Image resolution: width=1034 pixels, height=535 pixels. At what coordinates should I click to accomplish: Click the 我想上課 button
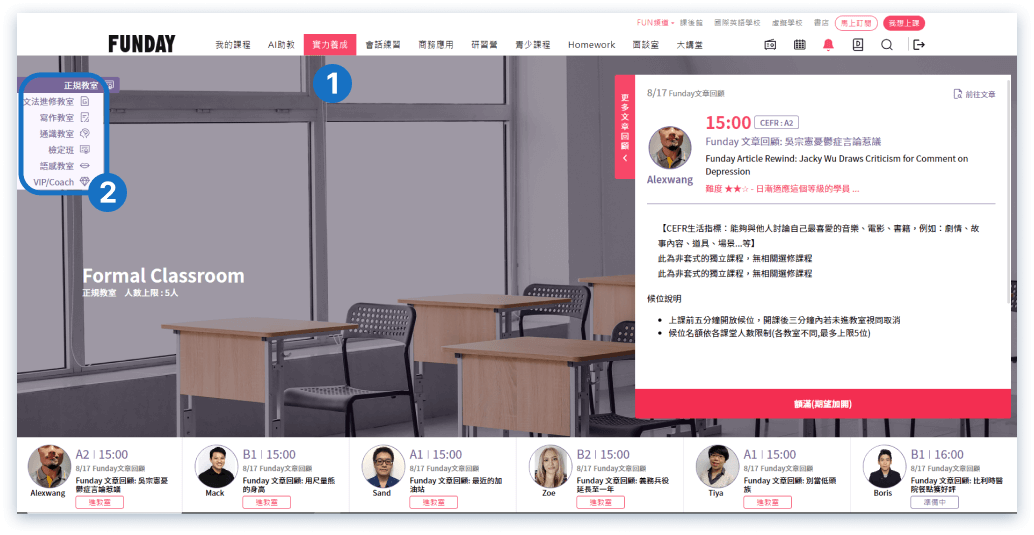pyautogui.click(x=905, y=22)
